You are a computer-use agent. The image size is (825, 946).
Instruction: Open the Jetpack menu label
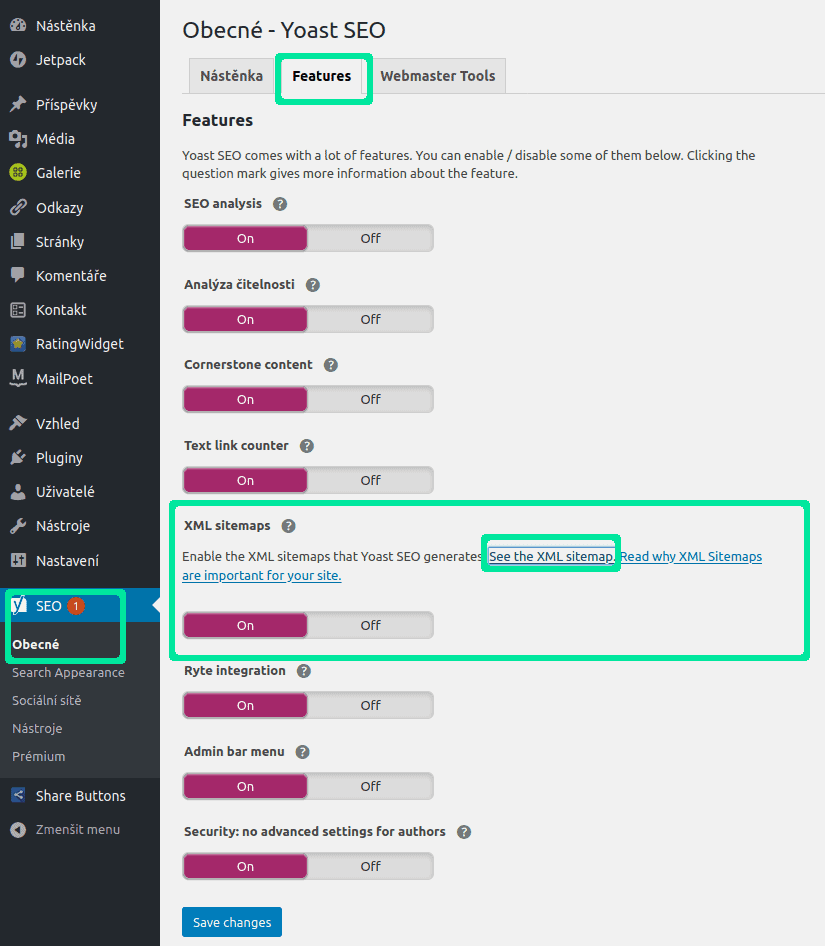click(x=60, y=60)
